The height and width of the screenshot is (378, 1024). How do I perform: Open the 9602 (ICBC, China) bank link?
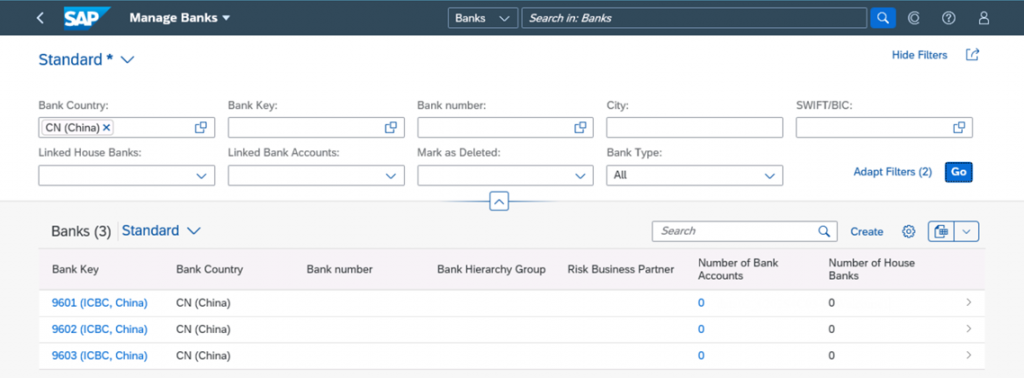(100, 330)
